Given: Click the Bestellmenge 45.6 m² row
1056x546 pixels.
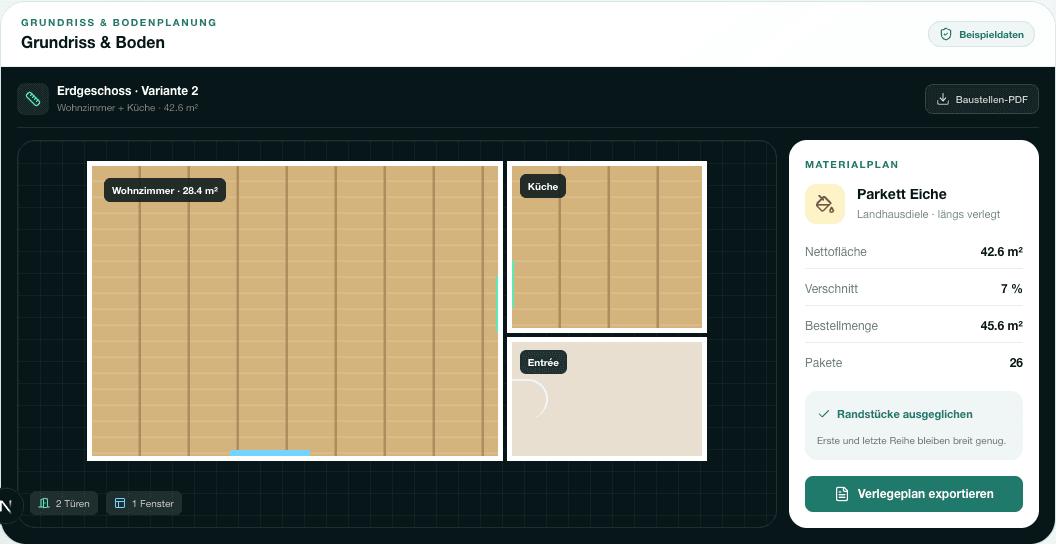Looking at the screenshot, I should click(x=914, y=326).
